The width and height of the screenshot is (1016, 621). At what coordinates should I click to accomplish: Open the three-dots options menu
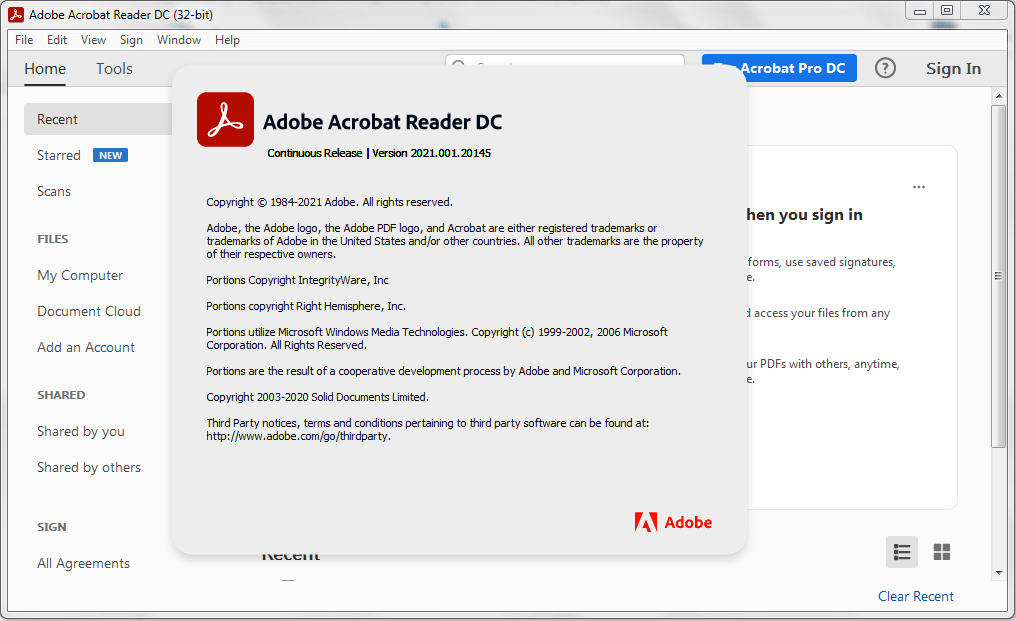[919, 187]
